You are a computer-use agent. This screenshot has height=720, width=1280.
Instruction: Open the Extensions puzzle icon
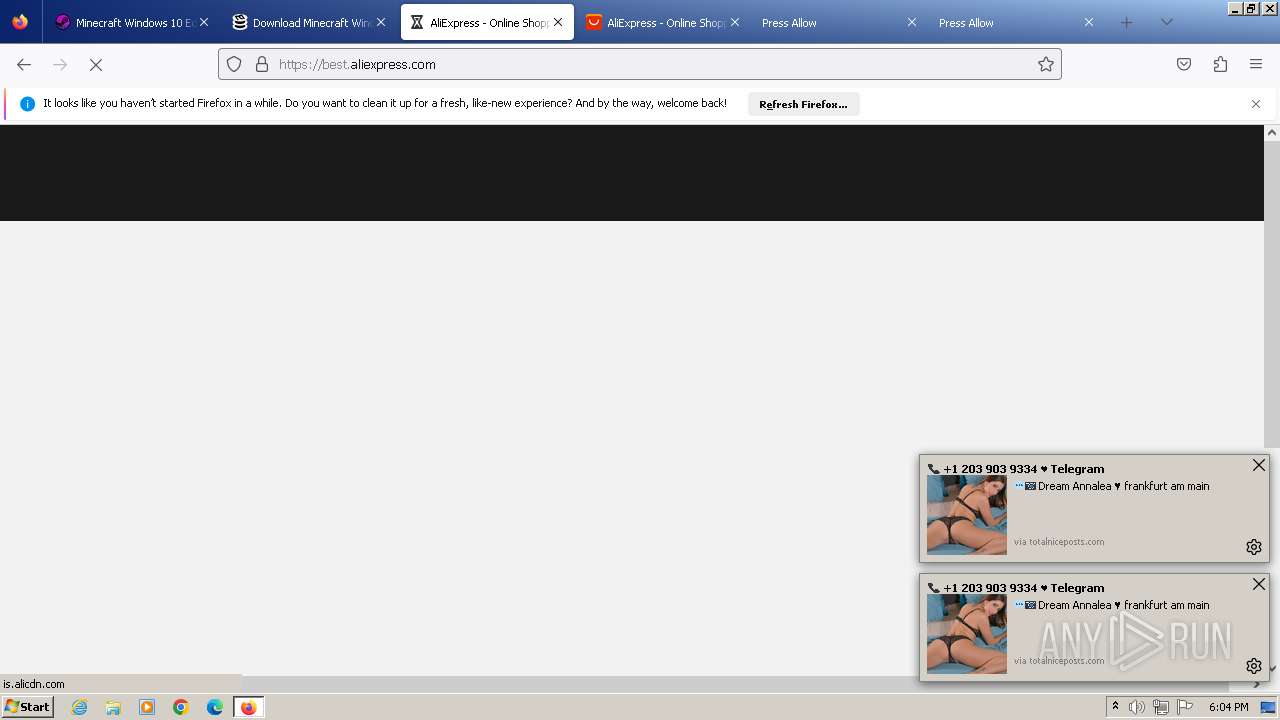click(1220, 64)
